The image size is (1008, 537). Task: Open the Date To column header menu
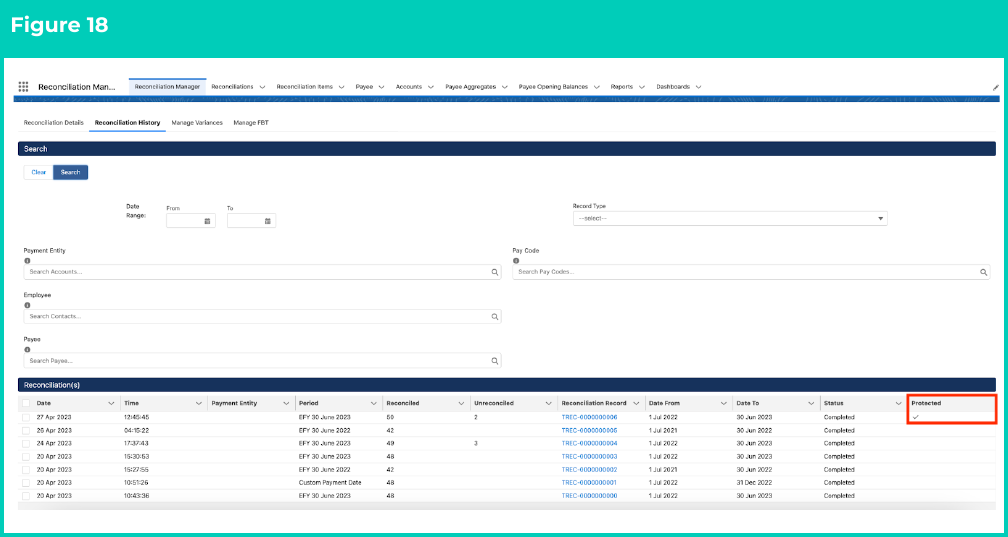811,403
